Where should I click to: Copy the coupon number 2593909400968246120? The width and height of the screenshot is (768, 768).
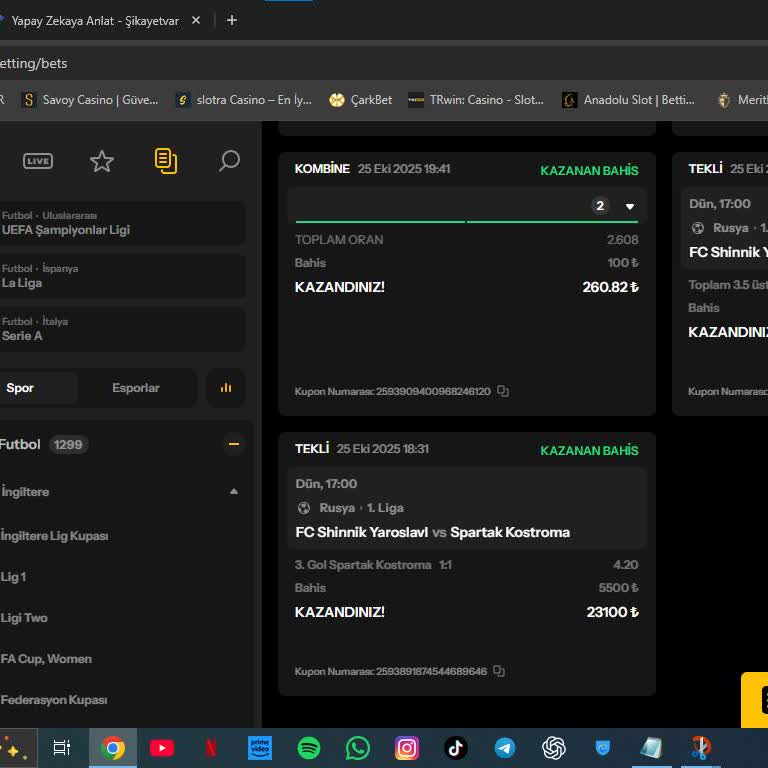click(503, 391)
